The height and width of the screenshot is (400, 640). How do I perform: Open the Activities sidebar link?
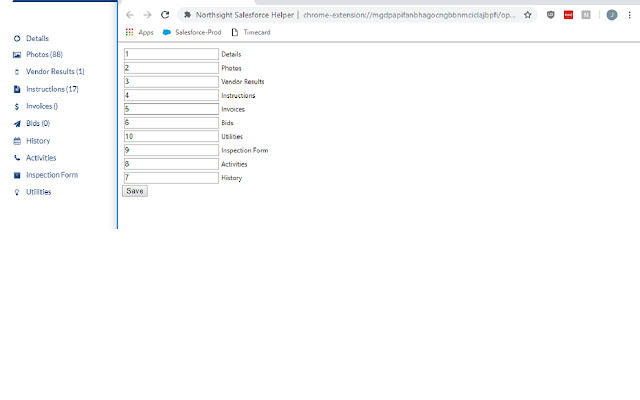tap(41, 158)
